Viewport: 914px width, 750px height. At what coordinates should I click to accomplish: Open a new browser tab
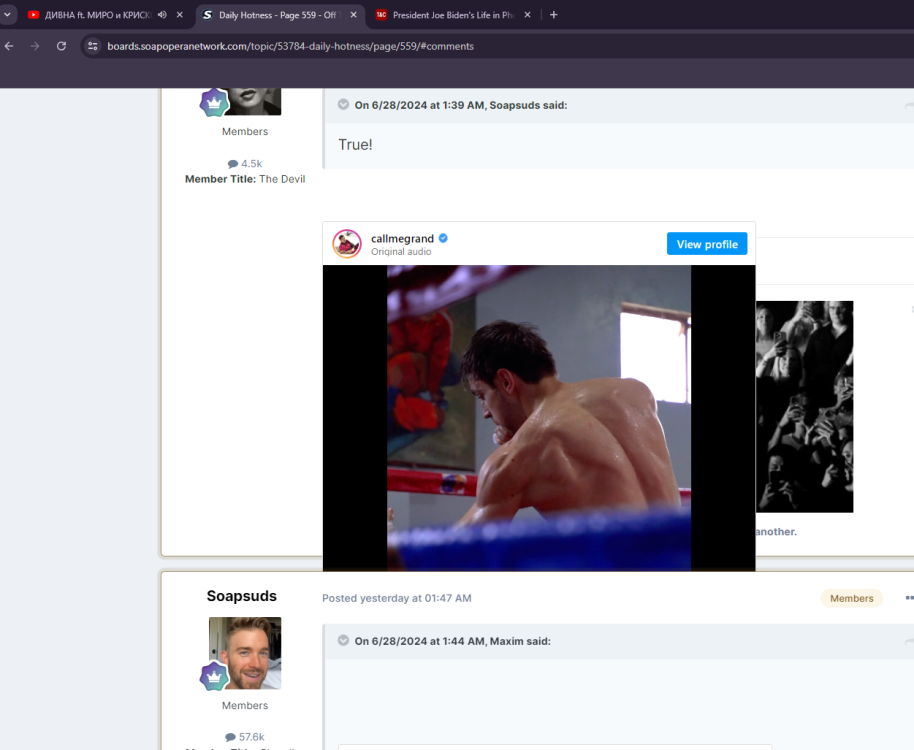coord(554,15)
